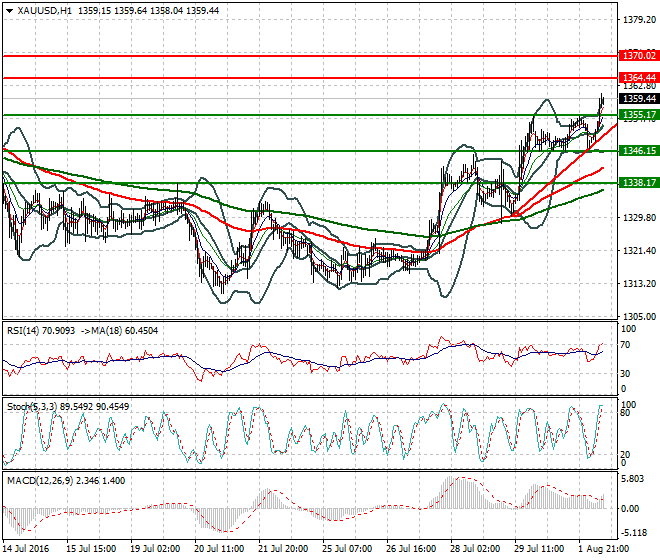Screen dimensions: 660x560
Task: Click the RSI scale value 30
Action: click(x=625, y=373)
